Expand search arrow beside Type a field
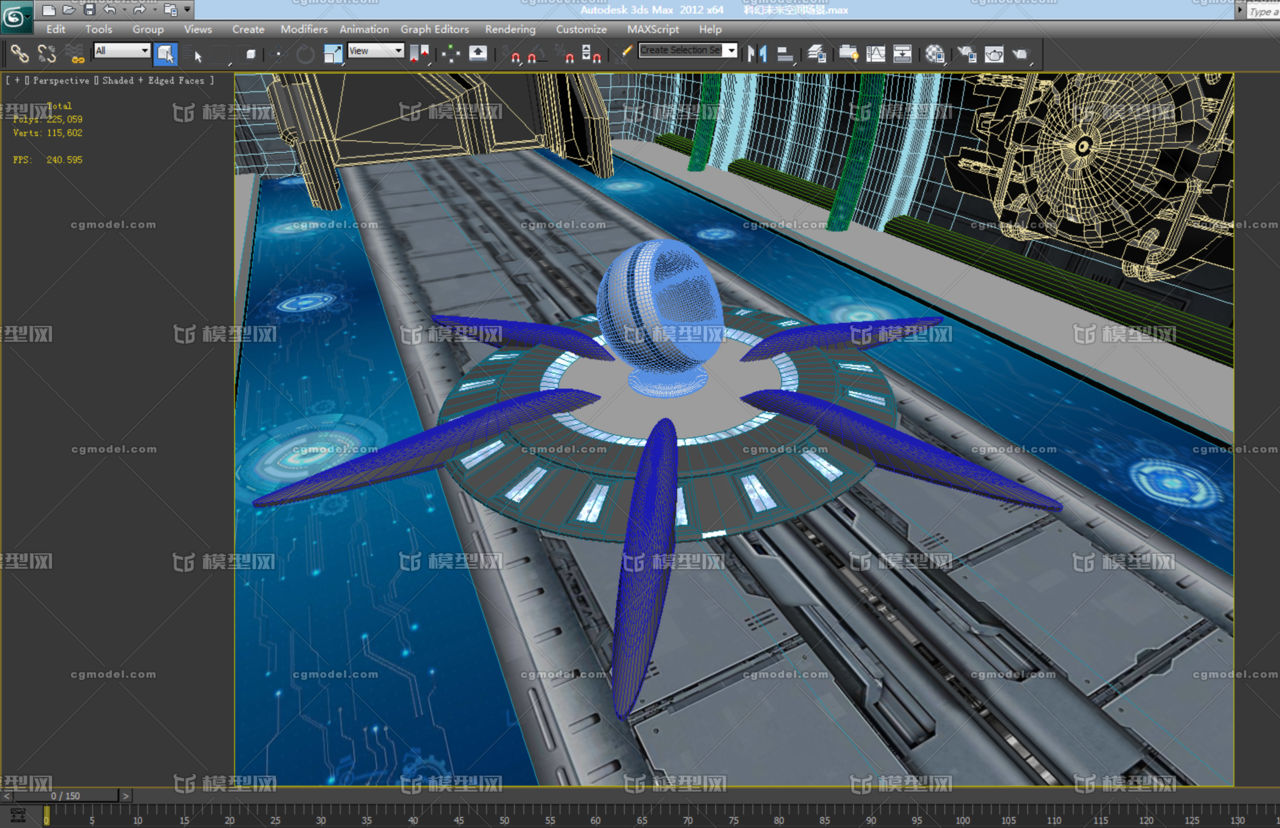The width and height of the screenshot is (1280, 828). pyautogui.click(x=1239, y=11)
